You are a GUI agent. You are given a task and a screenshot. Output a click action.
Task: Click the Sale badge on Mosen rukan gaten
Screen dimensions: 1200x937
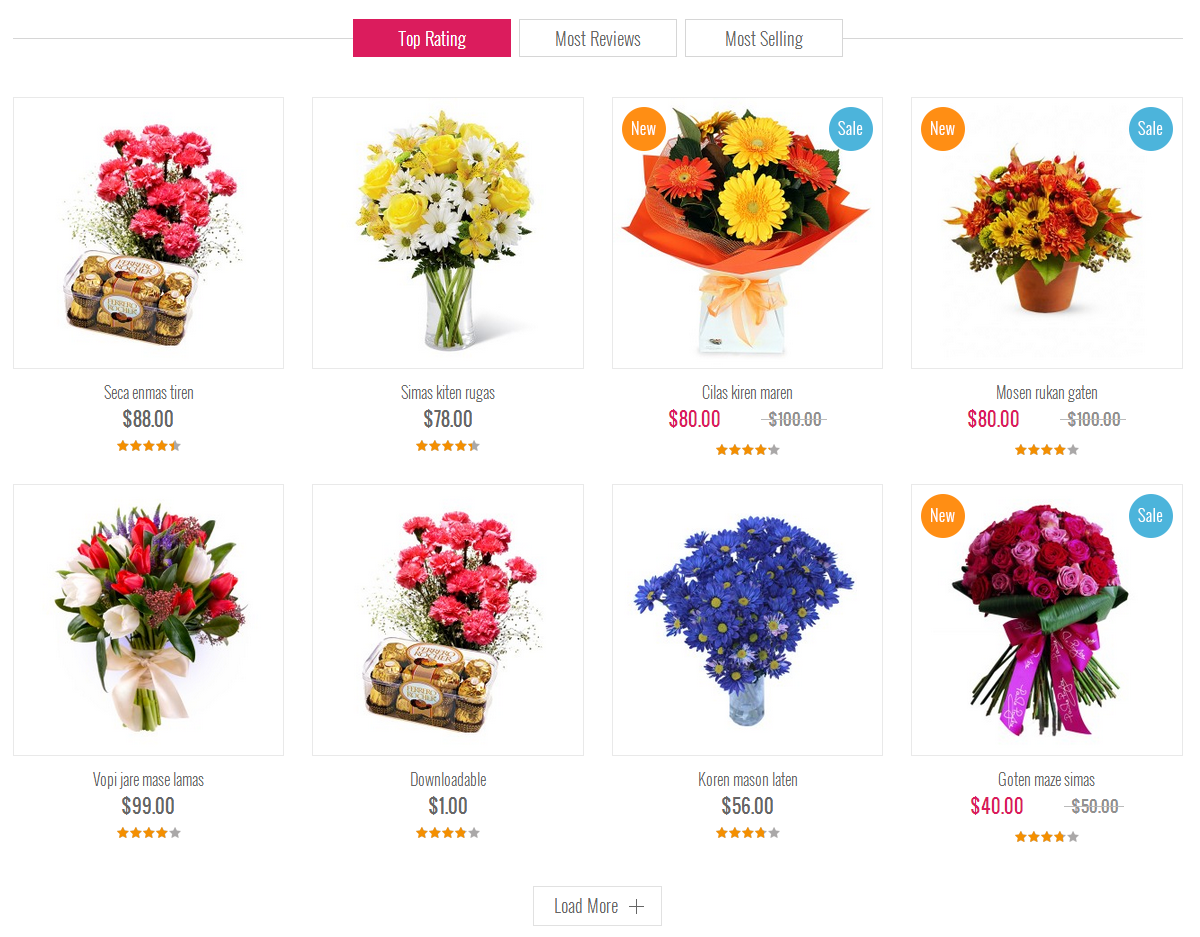[1151, 129]
